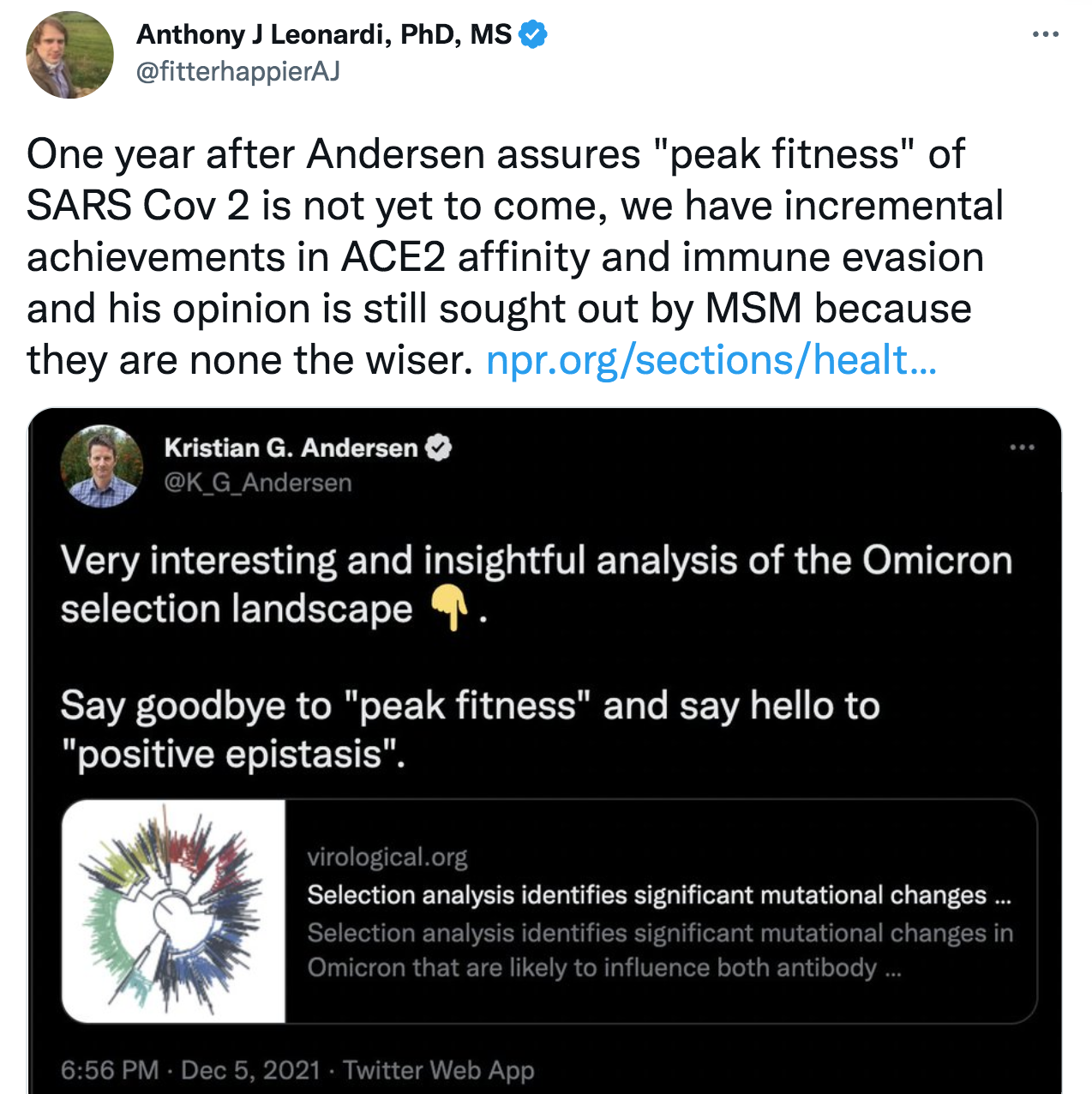Open the quoted tweet's three-dot menu
The width and height of the screenshot is (1092, 1094).
(1022, 448)
